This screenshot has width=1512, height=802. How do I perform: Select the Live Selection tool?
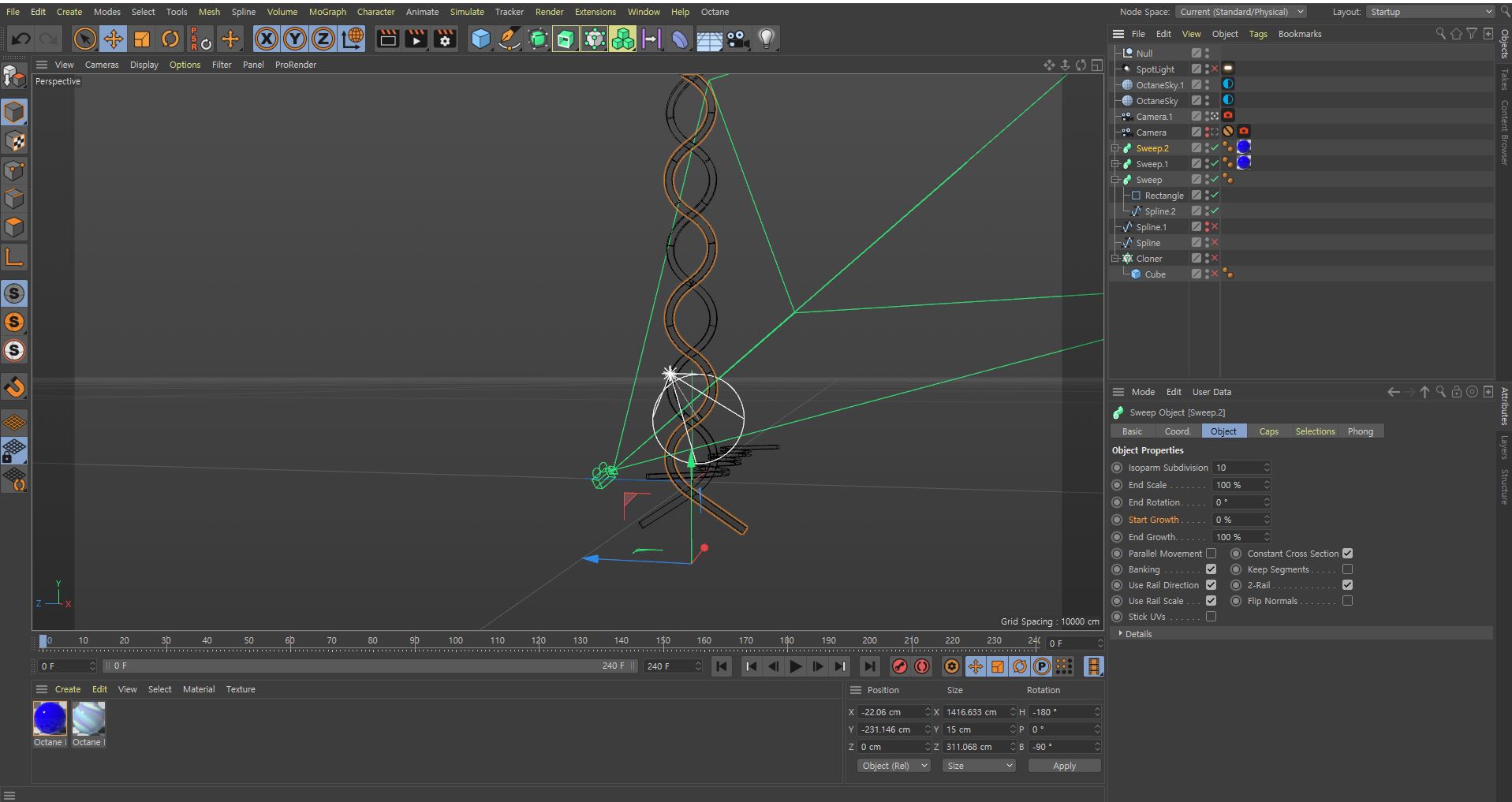[x=84, y=39]
